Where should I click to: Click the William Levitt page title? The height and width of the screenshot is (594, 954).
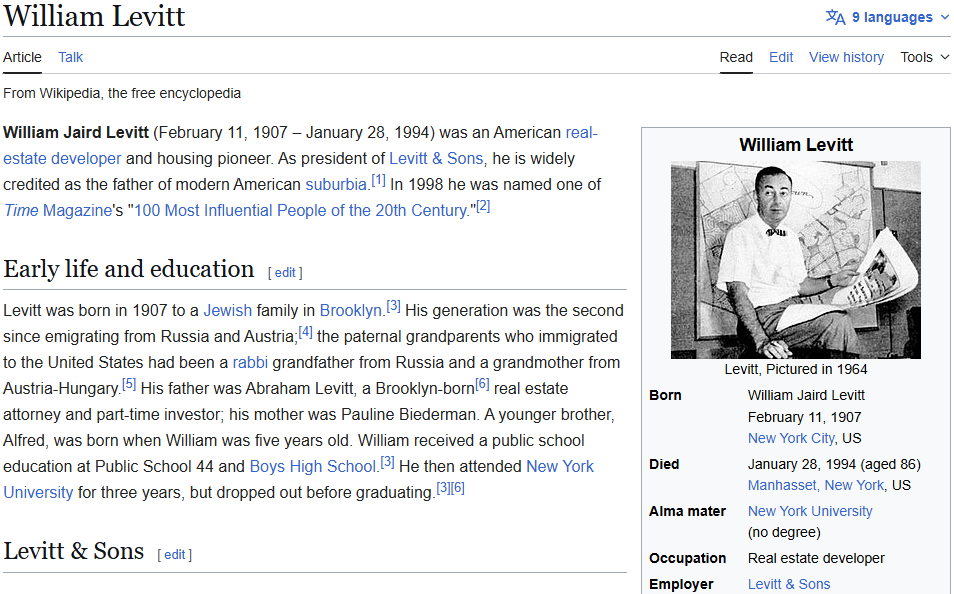click(x=94, y=16)
